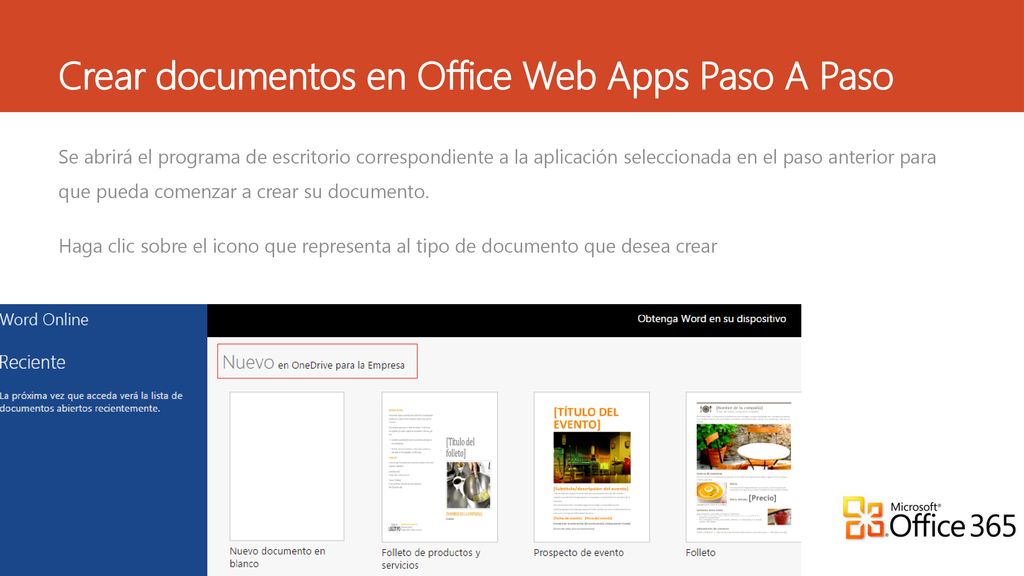This screenshot has width=1024, height=576.
Task: Click the Prospecto de evento label
Action: click(x=579, y=552)
